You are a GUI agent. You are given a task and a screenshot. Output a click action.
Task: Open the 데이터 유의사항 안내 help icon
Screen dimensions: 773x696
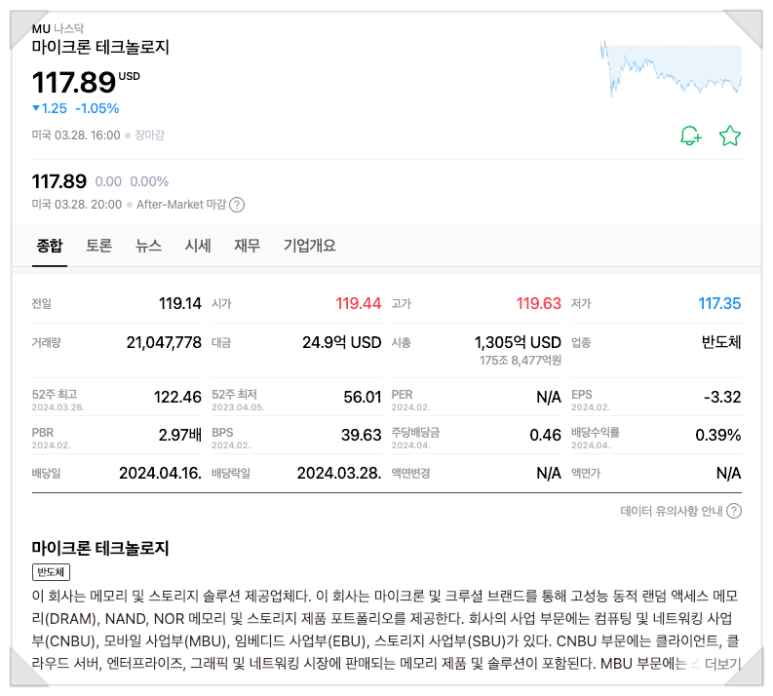(x=734, y=511)
